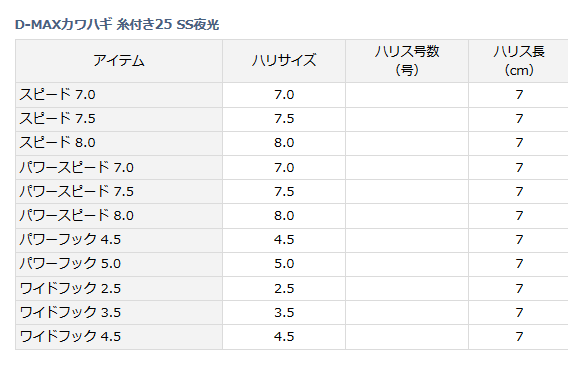The width and height of the screenshot is (579, 365).
Task: Select the パワースピード 7.0 item cell
Action: [119, 168]
